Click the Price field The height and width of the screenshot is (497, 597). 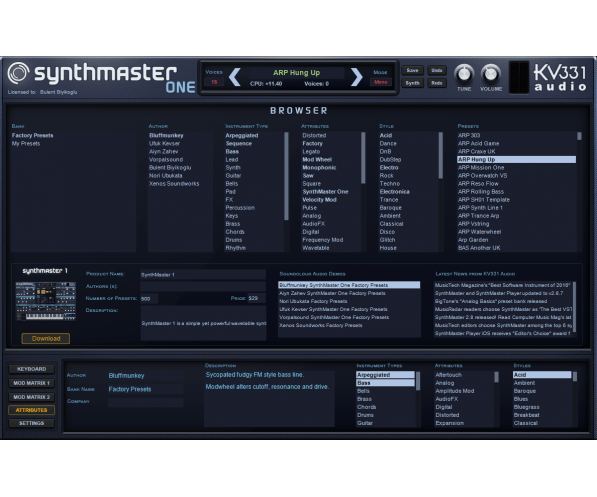pos(257,299)
